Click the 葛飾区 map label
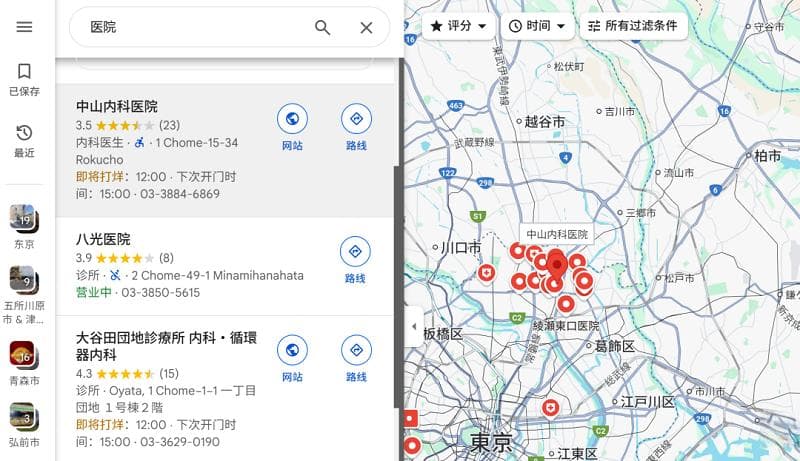 click(614, 346)
